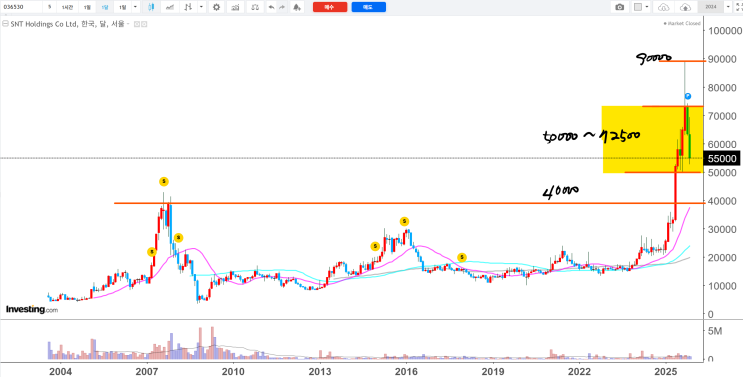Click the redo arrow
The height and width of the screenshot is (377, 743).
coord(282,7)
